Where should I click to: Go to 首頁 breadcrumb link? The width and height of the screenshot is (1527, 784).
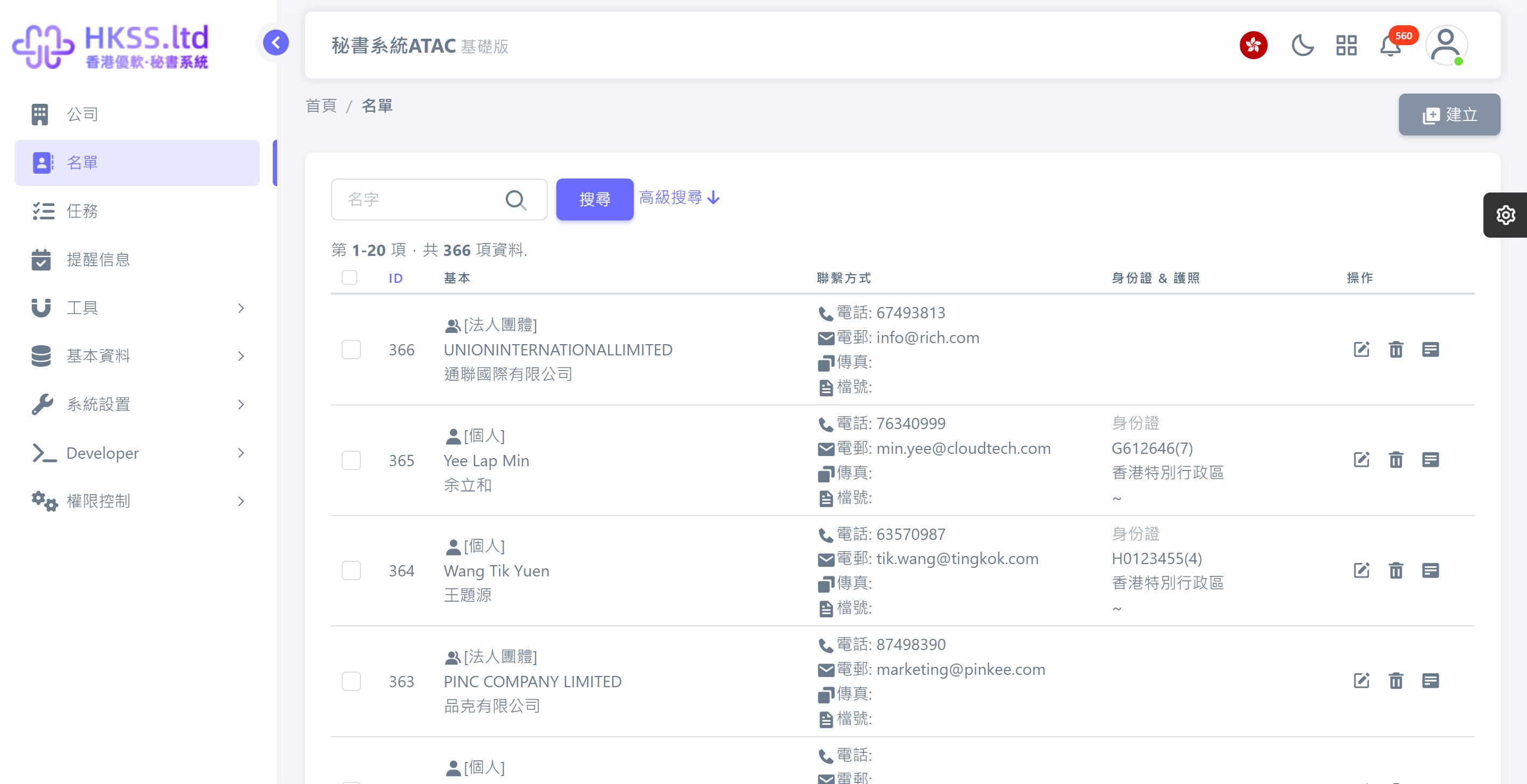pos(321,106)
